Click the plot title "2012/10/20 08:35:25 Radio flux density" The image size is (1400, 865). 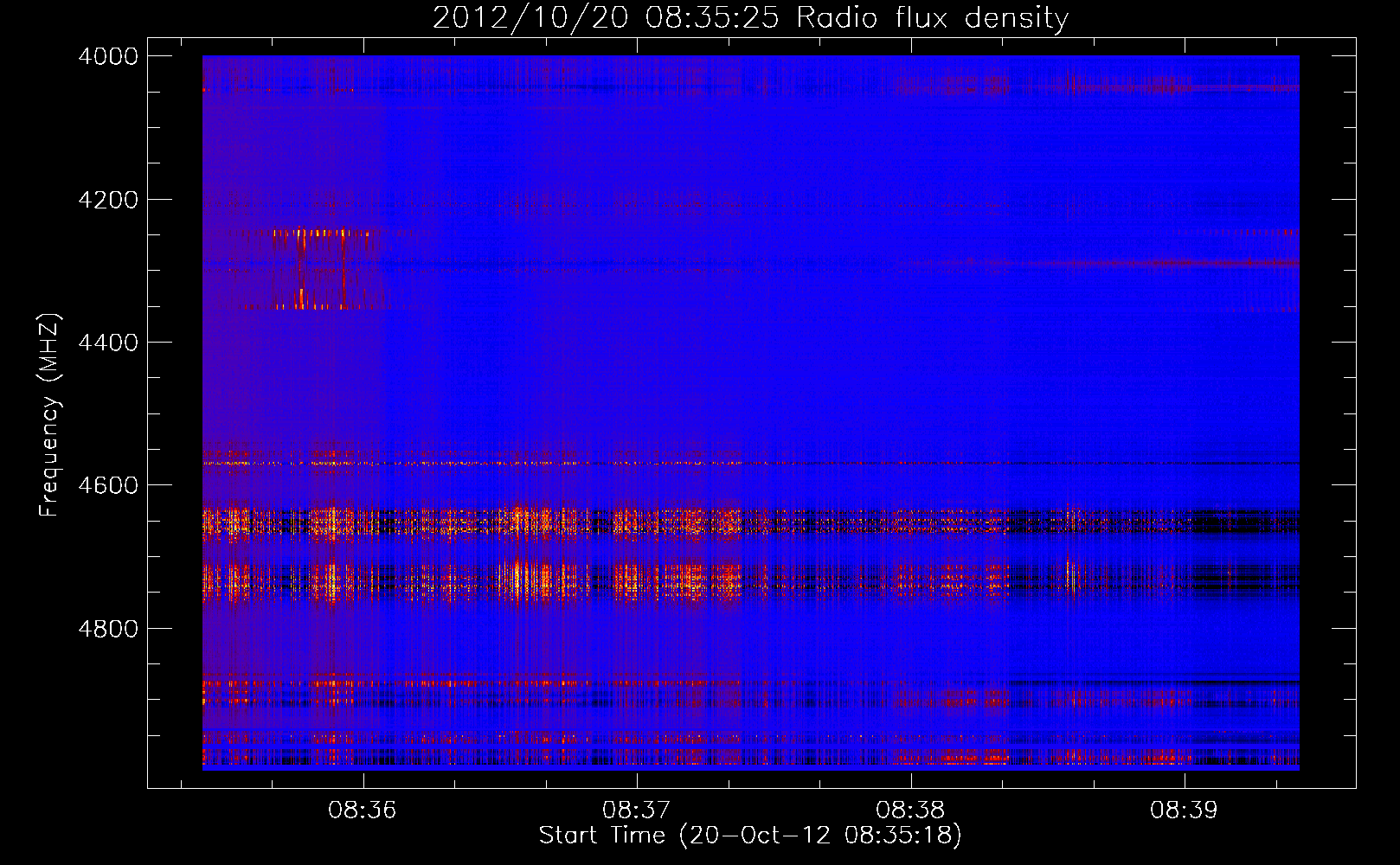click(750, 18)
